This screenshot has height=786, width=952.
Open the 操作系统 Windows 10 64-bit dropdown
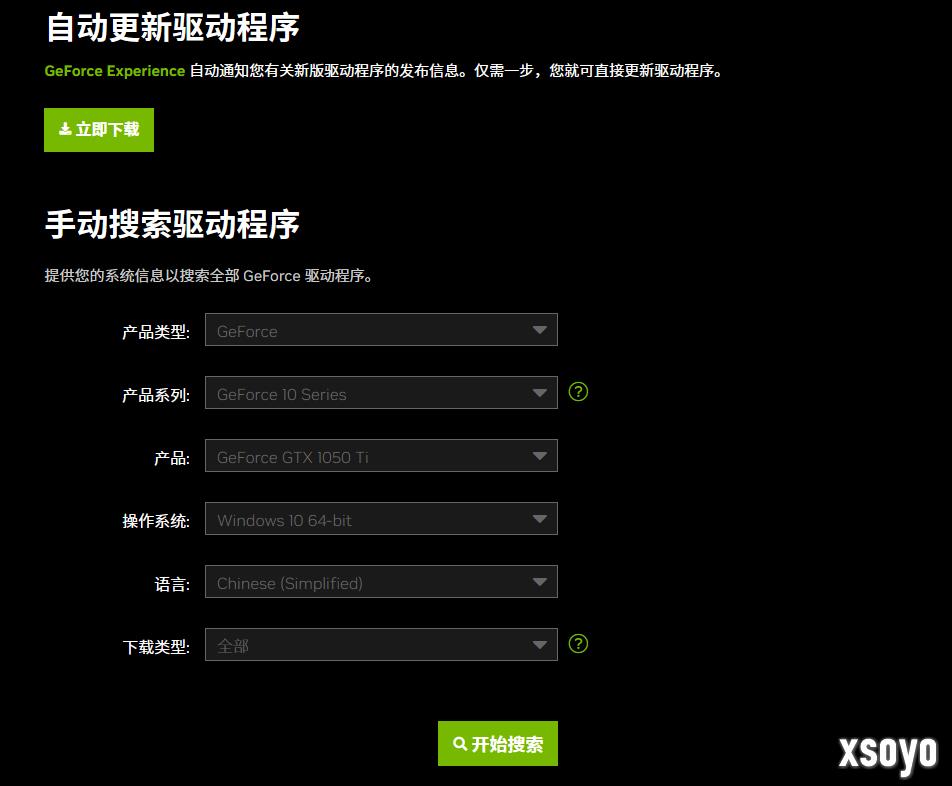[x=381, y=519]
